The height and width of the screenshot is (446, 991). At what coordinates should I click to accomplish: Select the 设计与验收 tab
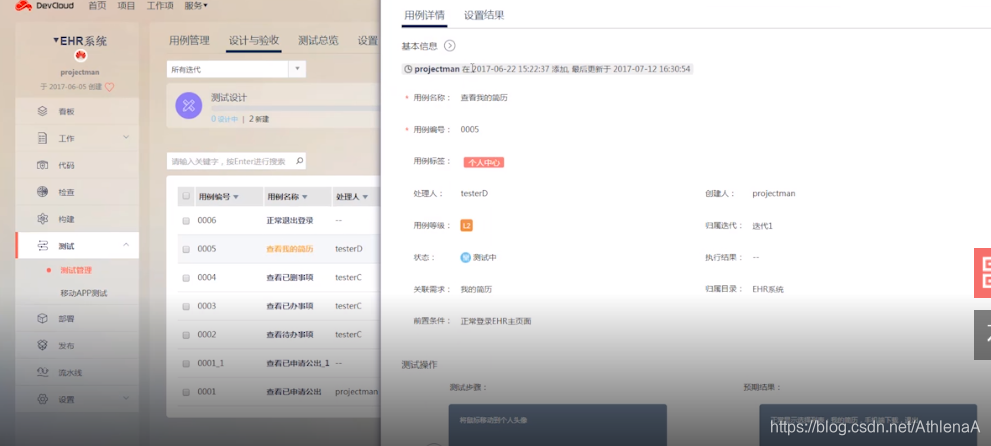[253, 40]
